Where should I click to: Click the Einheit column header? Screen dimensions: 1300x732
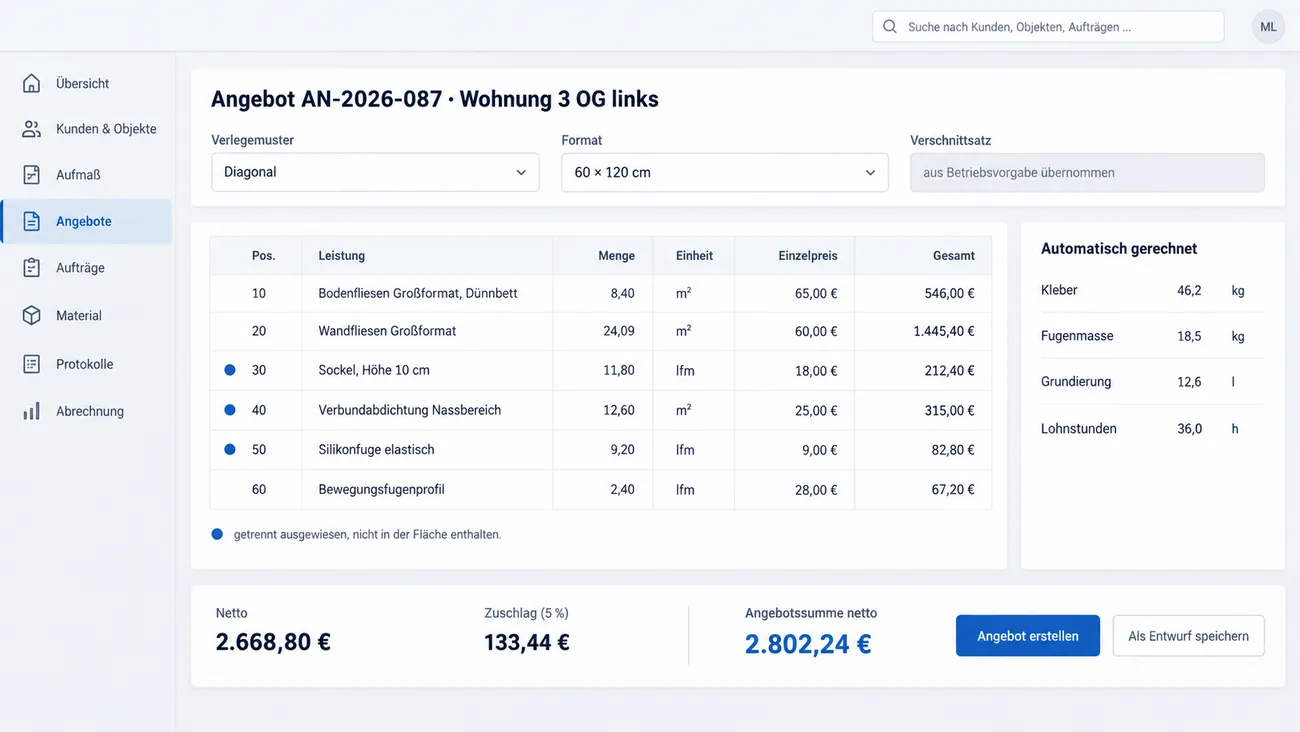pyautogui.click(x=694, y=256)
